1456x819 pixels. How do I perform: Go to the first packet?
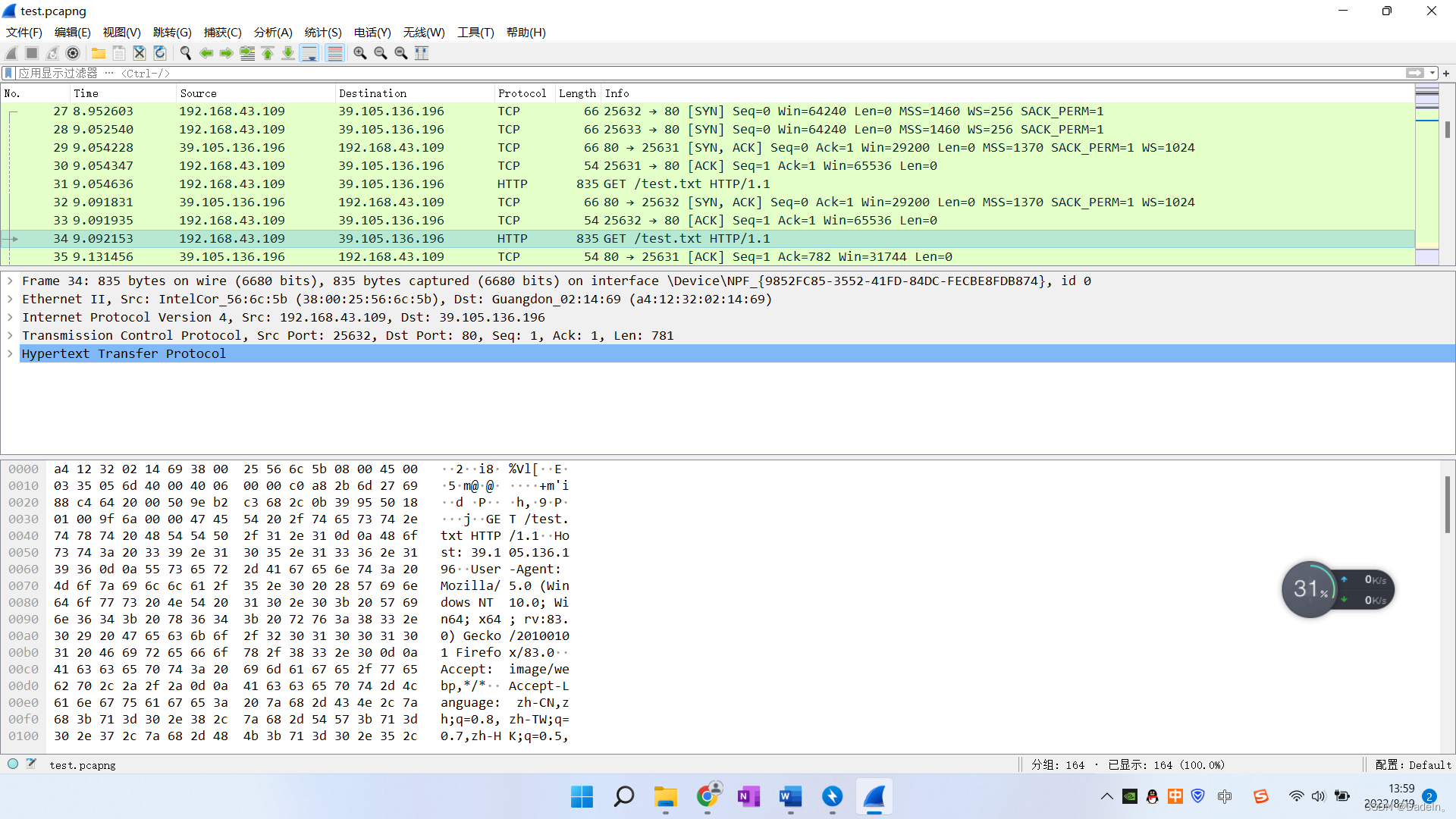268,53
